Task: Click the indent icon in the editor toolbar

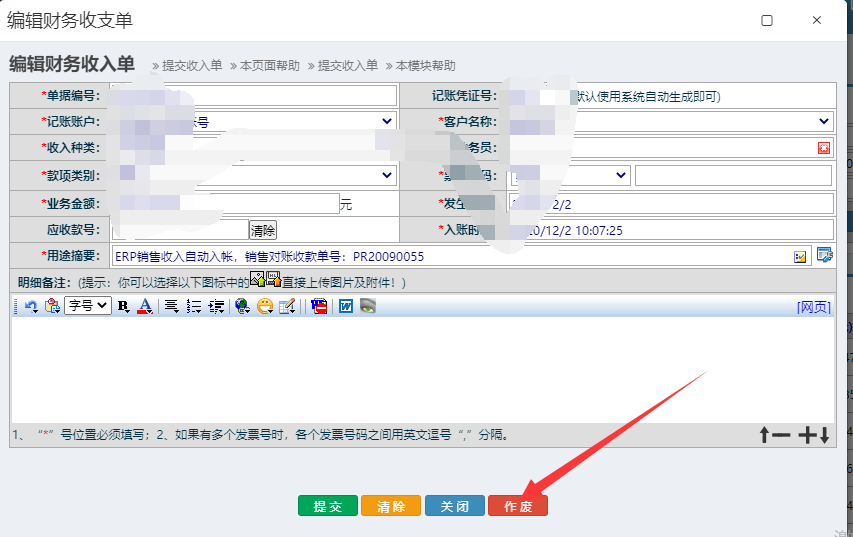Action: coord(217,306)
